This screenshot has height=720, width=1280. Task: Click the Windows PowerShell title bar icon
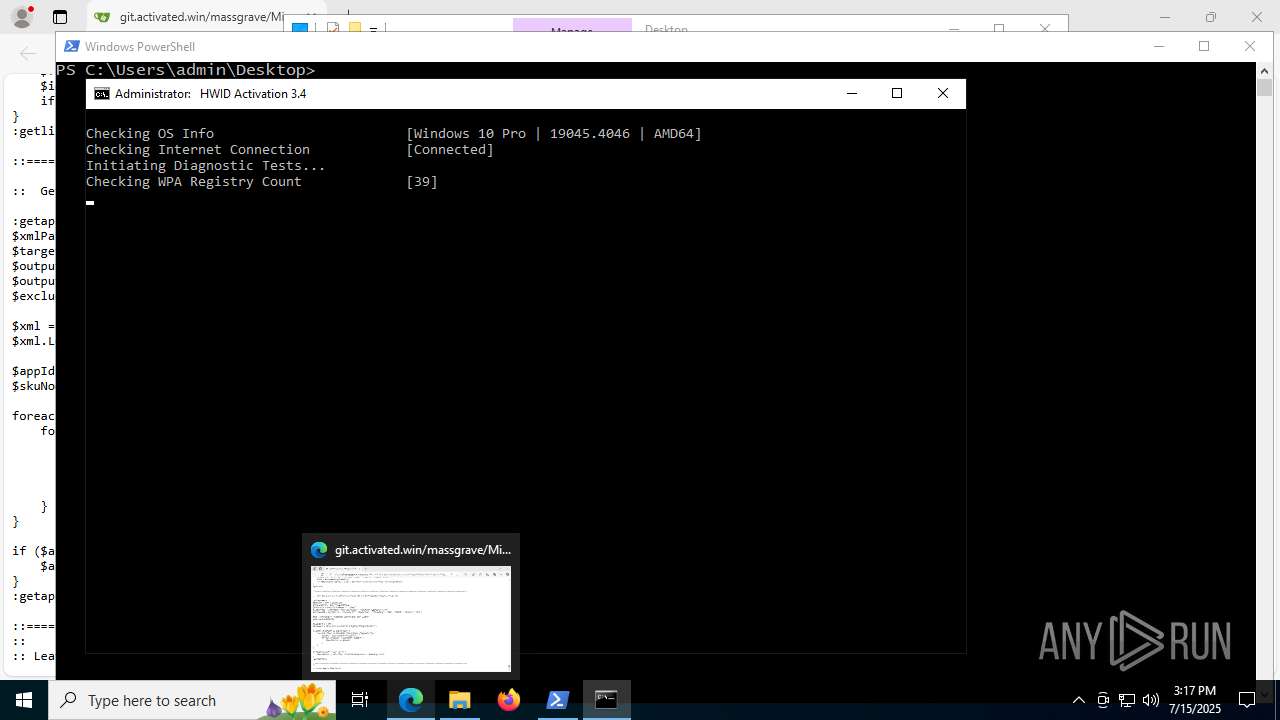71,46
